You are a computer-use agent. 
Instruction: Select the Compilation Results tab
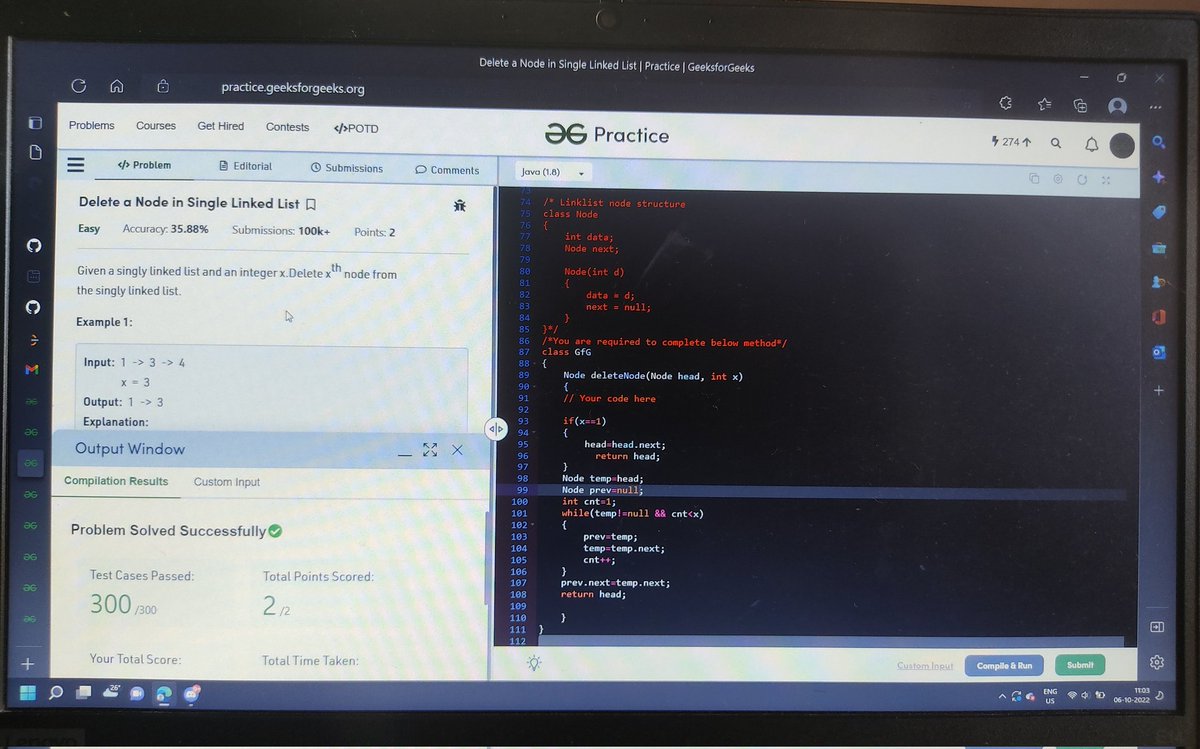tap(116, 481)
